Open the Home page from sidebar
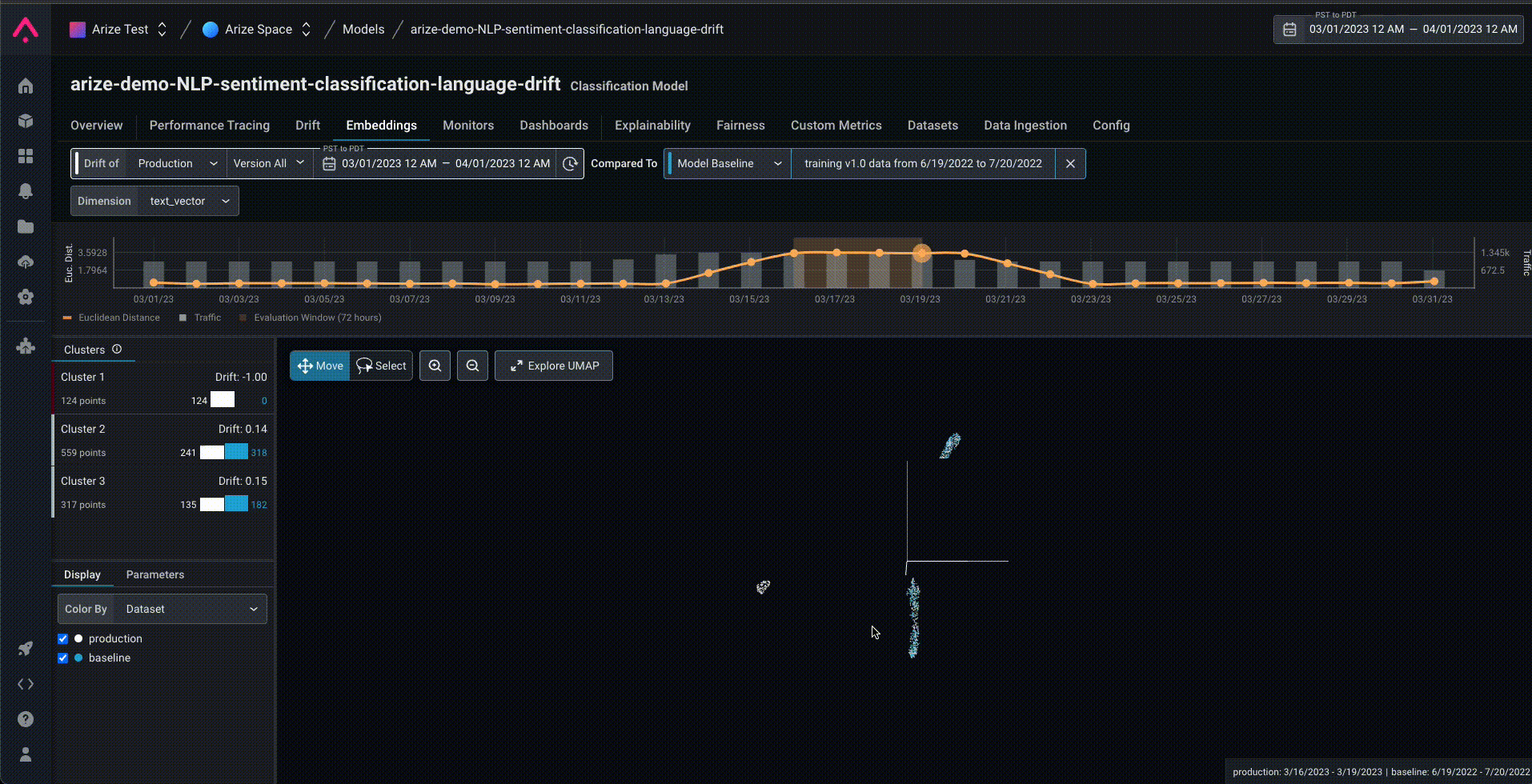 26,86
